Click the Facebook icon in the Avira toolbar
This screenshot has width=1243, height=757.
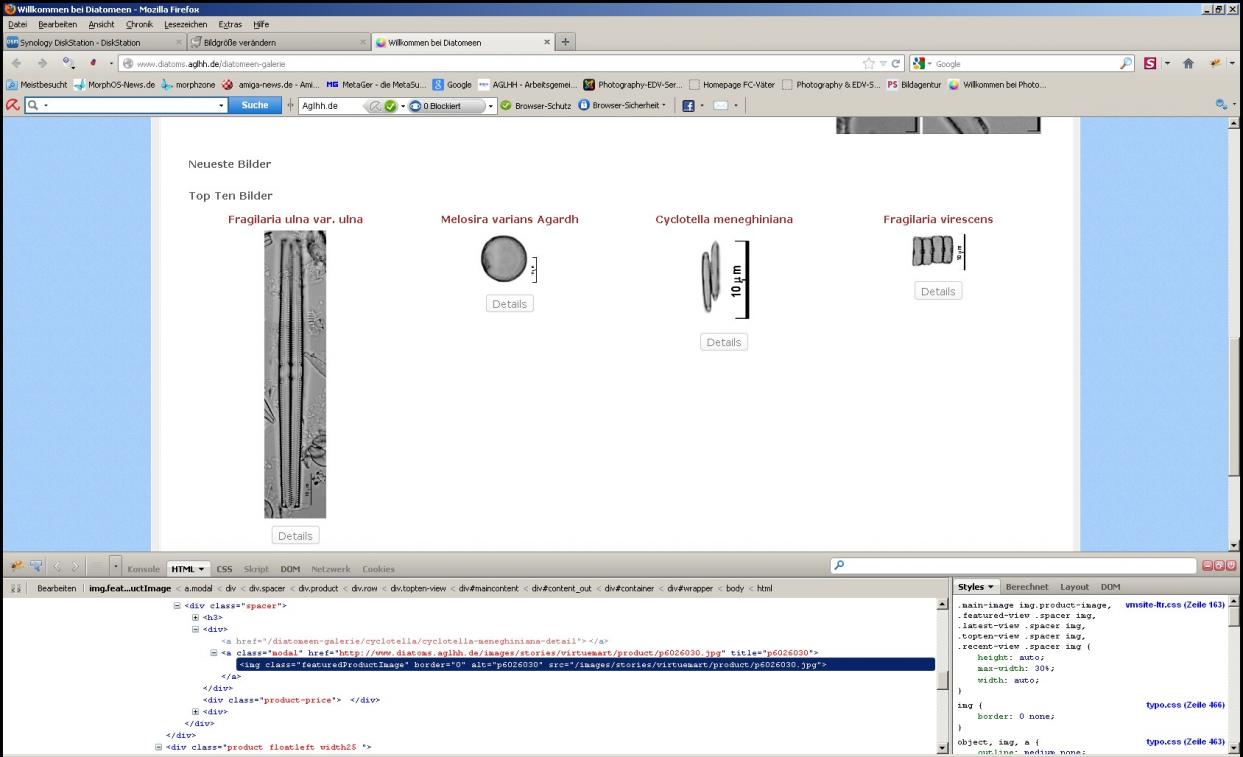coord(688,105)
